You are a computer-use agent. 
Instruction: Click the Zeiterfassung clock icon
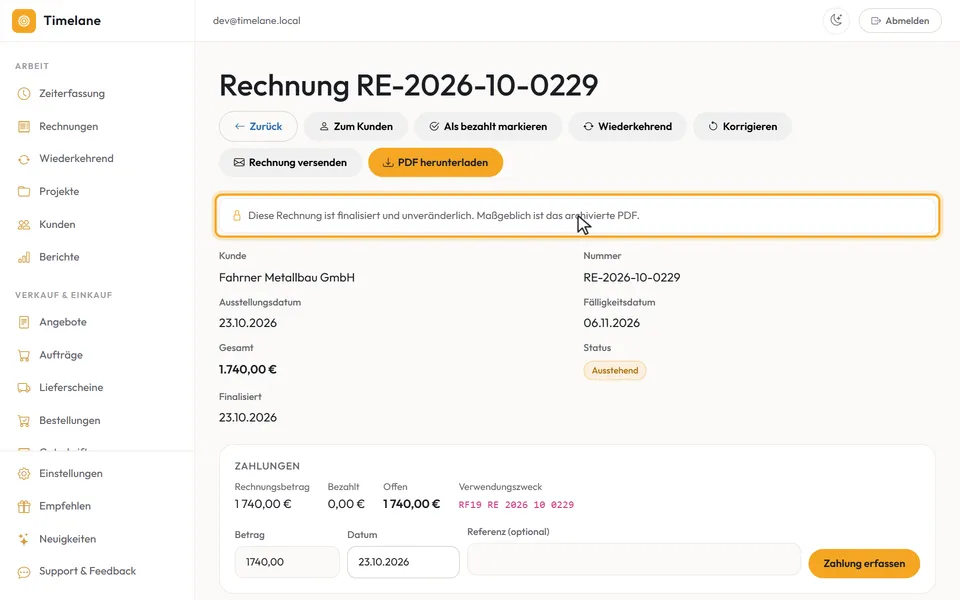pyautogui.click(x=24, y=94)
